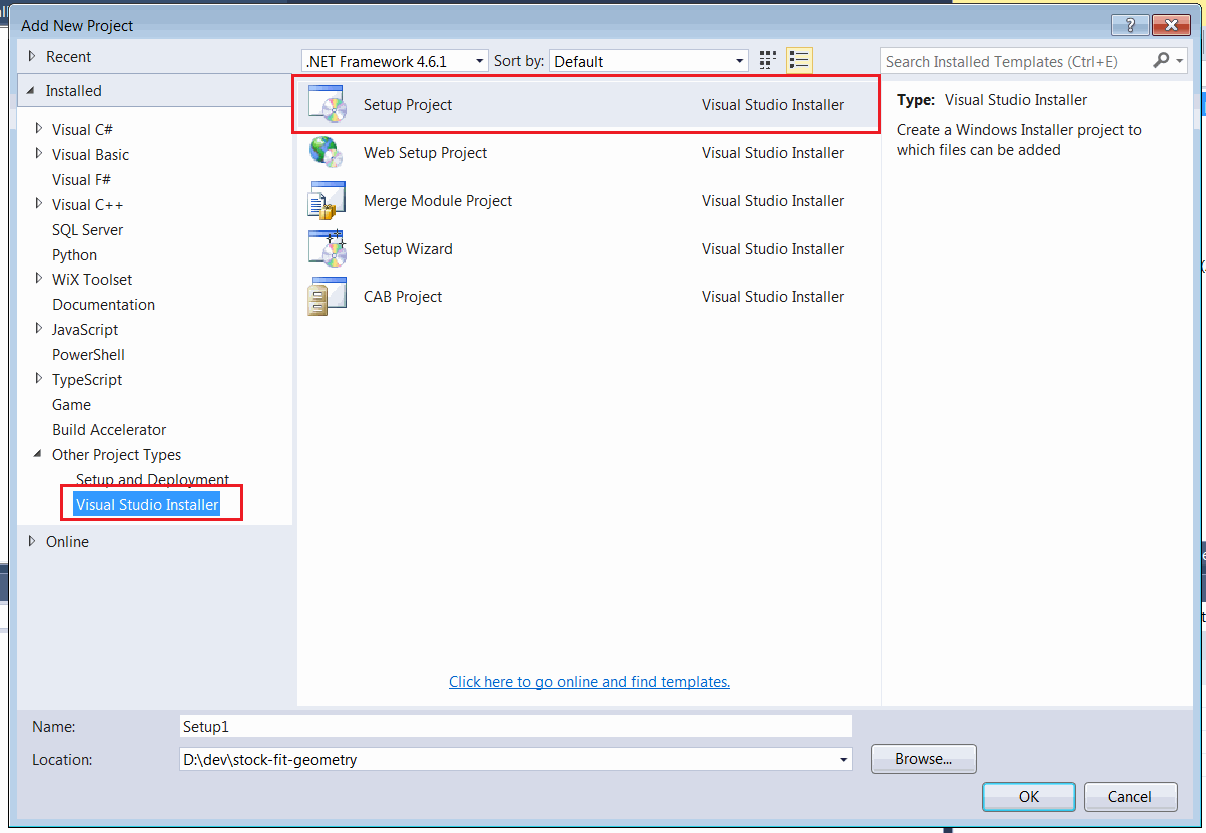This screenshot has height=833, width=1206.
Task: Select Documentation category
Action: click(x=104, y=304)
